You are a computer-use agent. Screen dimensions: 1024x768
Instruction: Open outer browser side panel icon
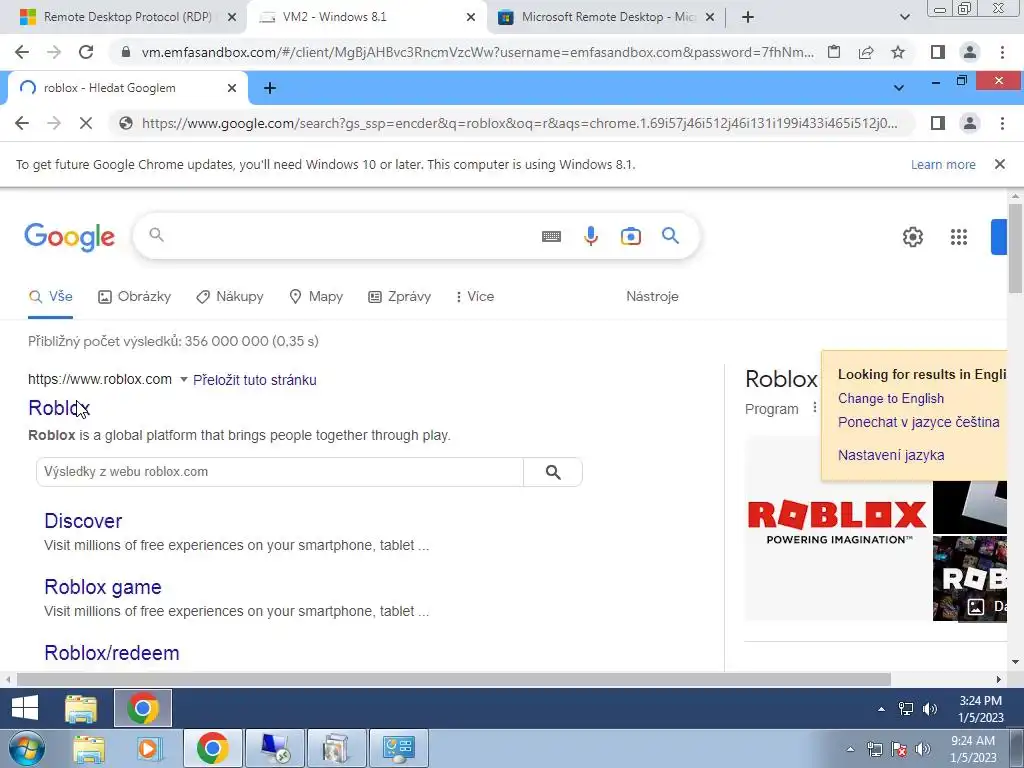(x=938, y=52)
